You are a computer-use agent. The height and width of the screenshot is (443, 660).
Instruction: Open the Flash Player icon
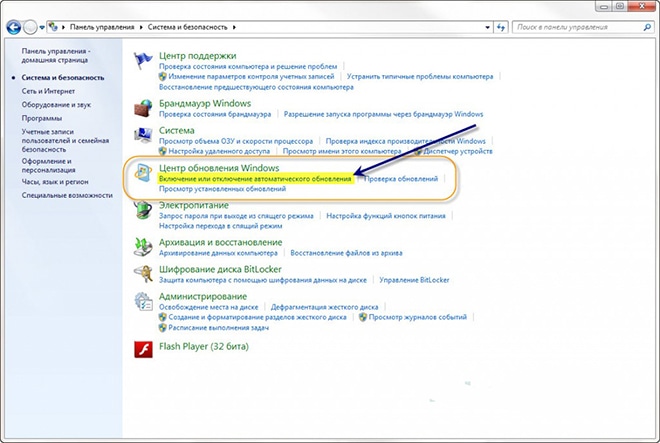144,350
